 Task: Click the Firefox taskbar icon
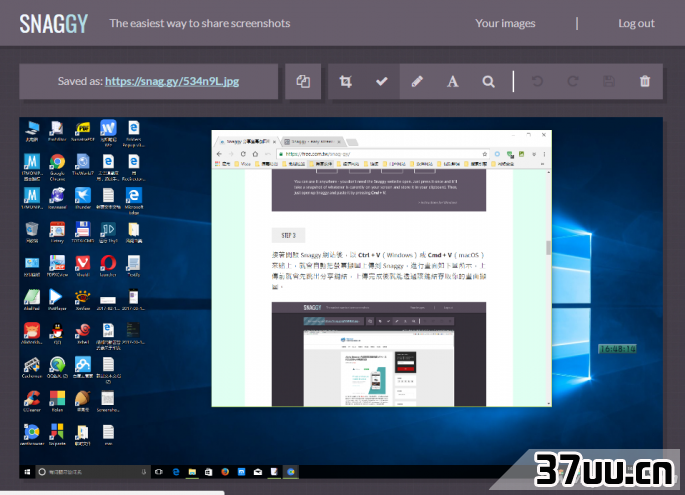(225, 472)
